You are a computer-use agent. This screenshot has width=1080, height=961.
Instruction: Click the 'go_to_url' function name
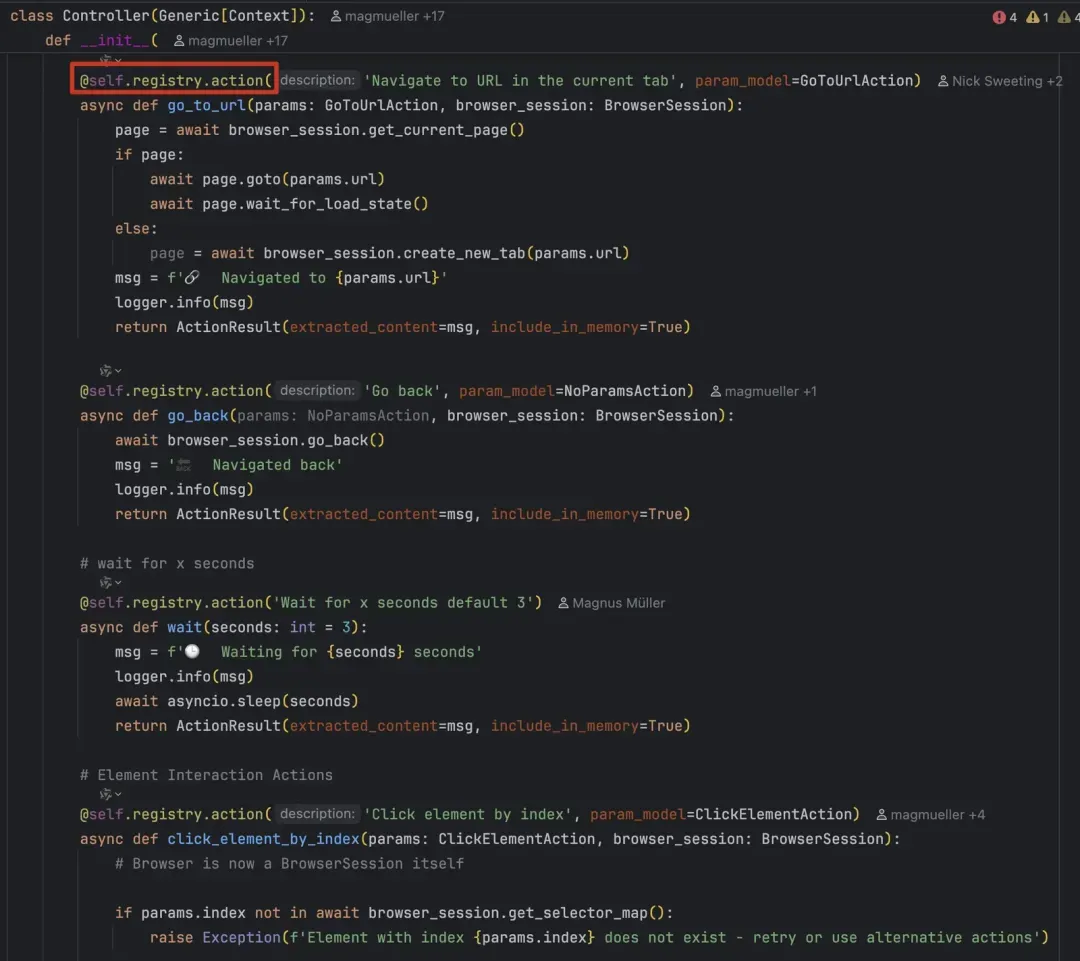(207, 105)
